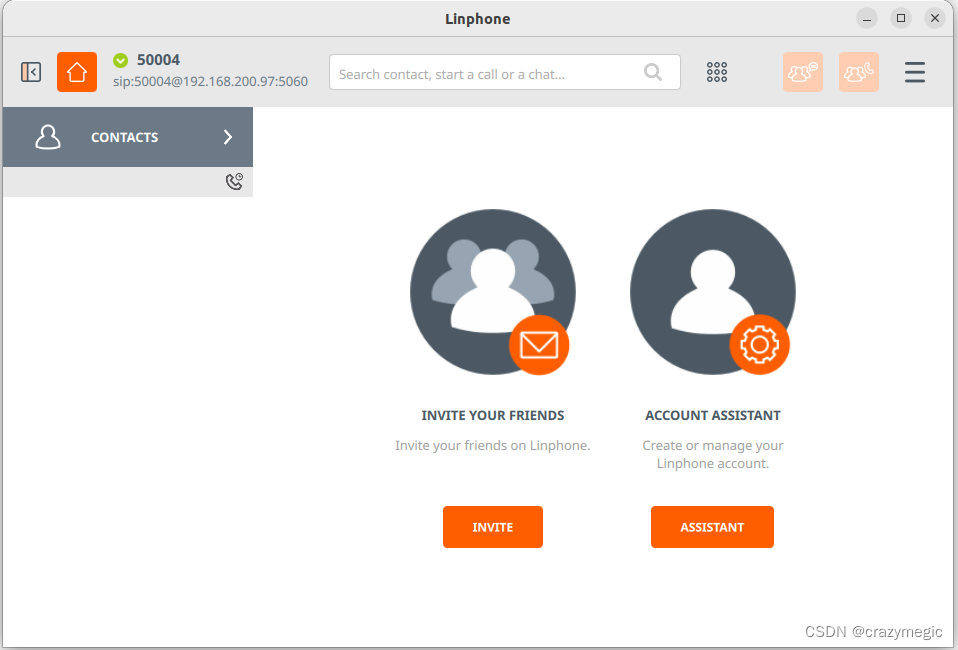Click the Contacts person icon
Image resolution: width=958 pixels, height=650 pixels.
pos(48,137)
